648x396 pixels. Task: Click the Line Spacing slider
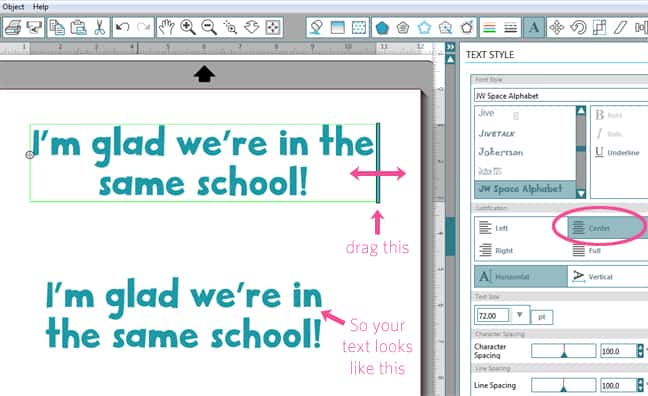(563, 385)
